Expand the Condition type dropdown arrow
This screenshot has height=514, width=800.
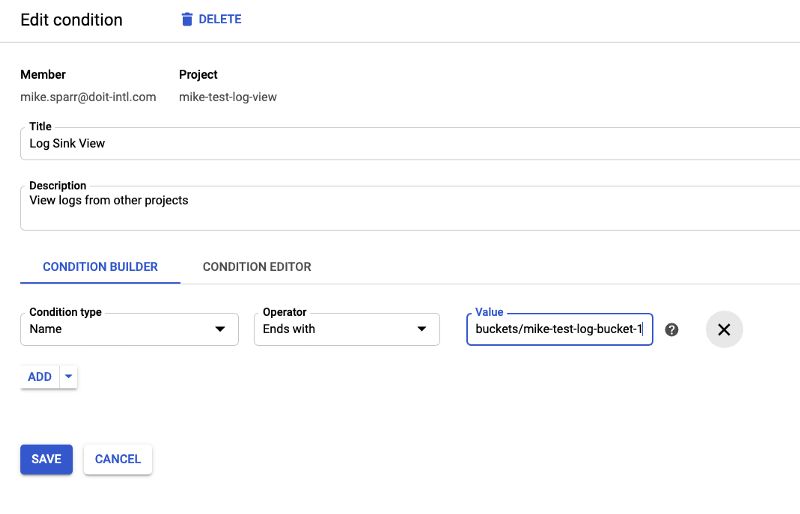point(220,329)
